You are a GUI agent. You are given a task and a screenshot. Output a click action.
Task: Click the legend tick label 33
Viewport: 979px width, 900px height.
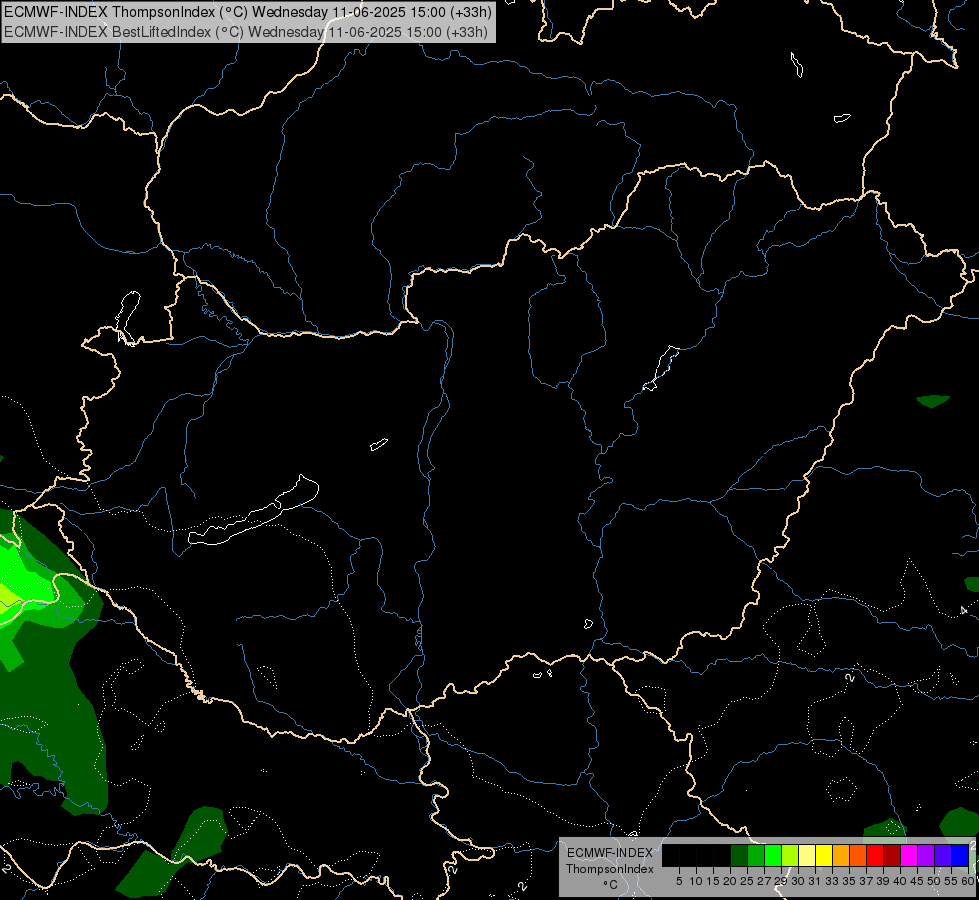pyautogui.click(x=832, y=881)
